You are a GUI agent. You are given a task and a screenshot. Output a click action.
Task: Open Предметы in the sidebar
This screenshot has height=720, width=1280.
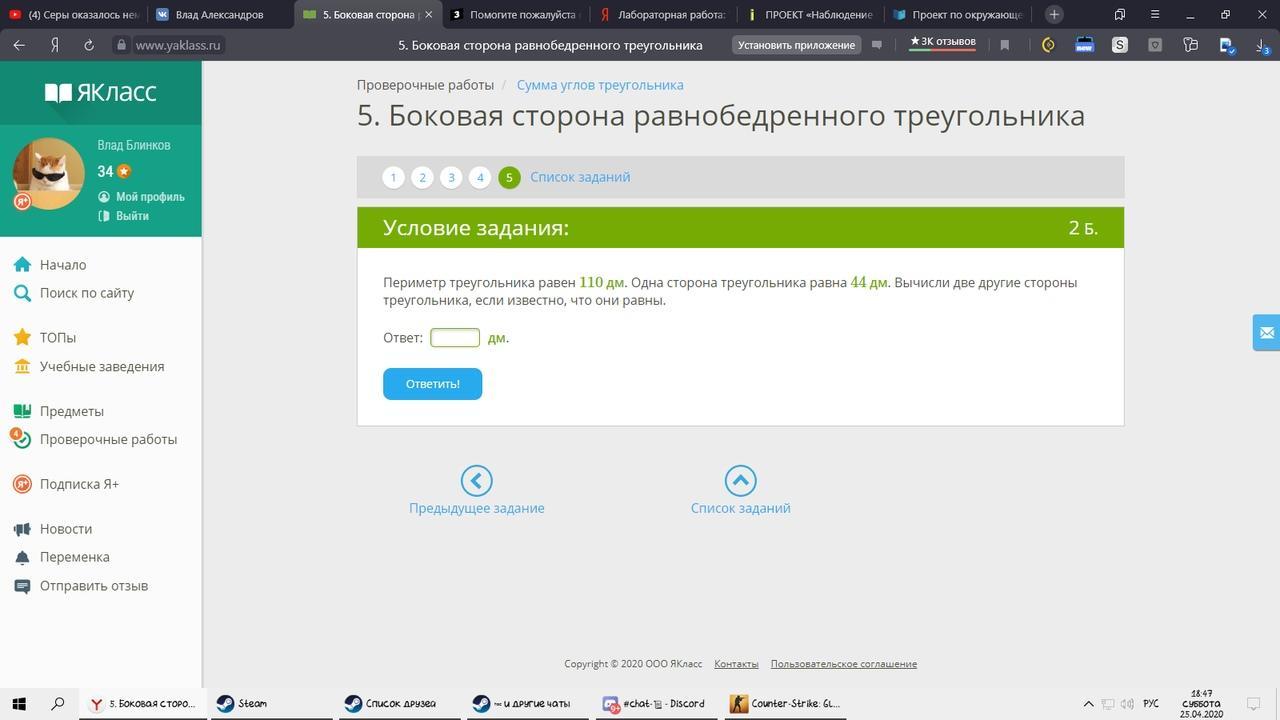coord(72,411)
